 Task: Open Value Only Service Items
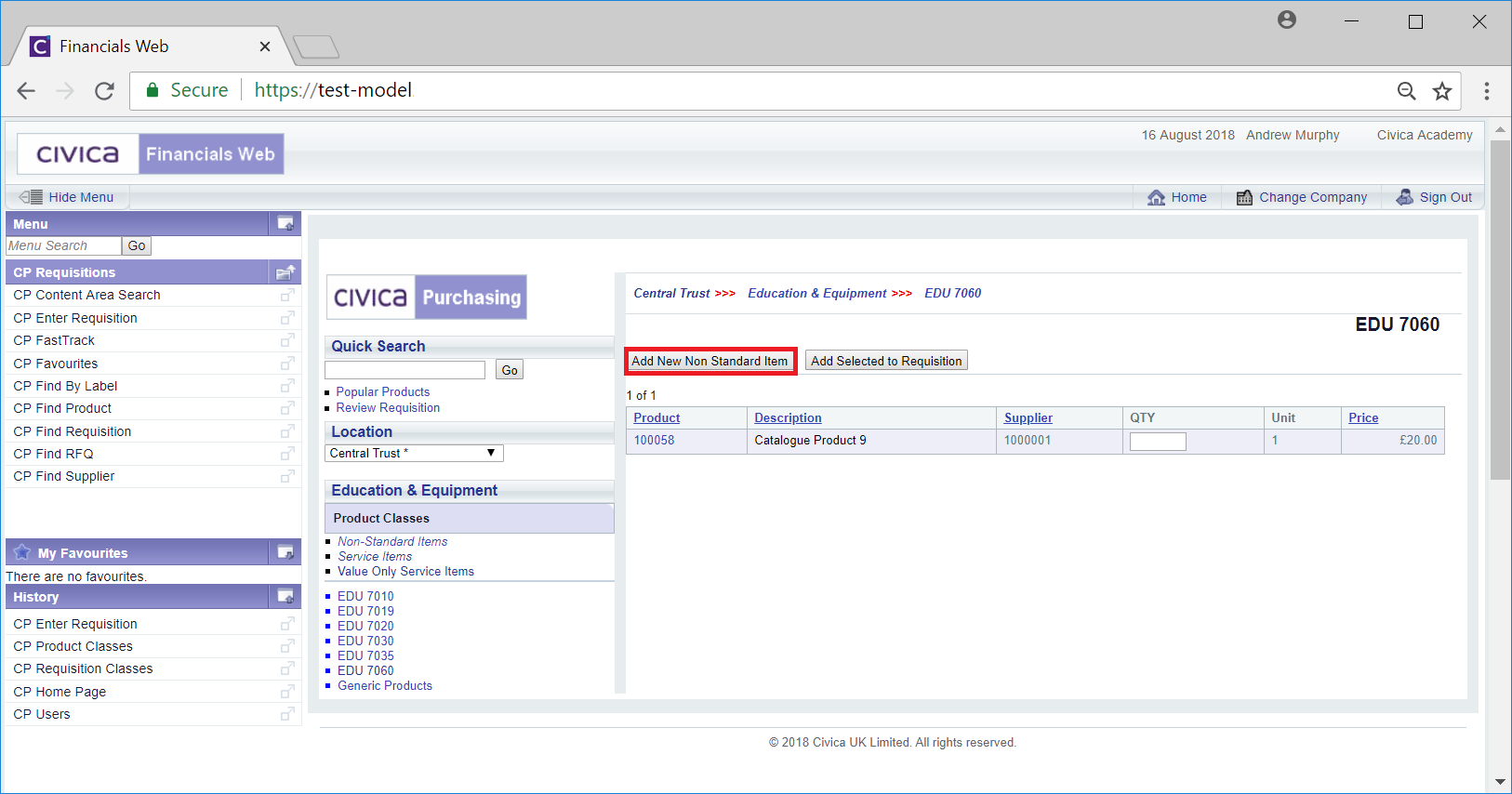pos(405,572)
